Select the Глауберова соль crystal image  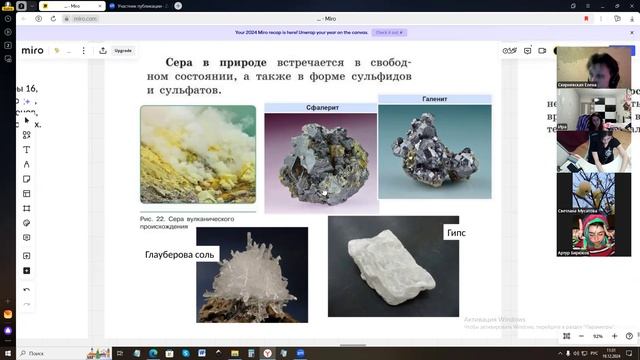click(252, 275)
